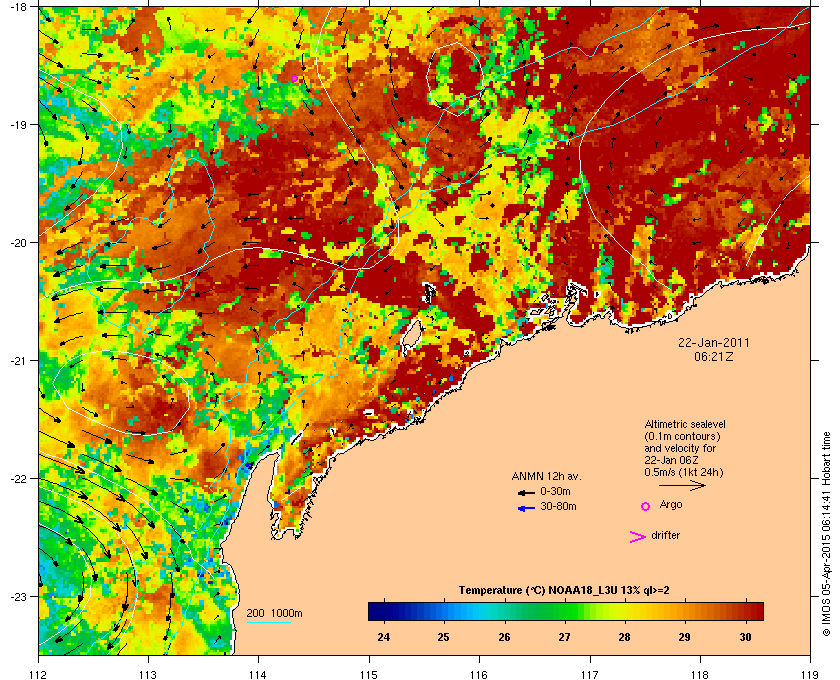Click the latitude axis label -21
Image resolution: width=840 pixels, height=680 pixels.
pyautogui.click(x=19, y=361)
